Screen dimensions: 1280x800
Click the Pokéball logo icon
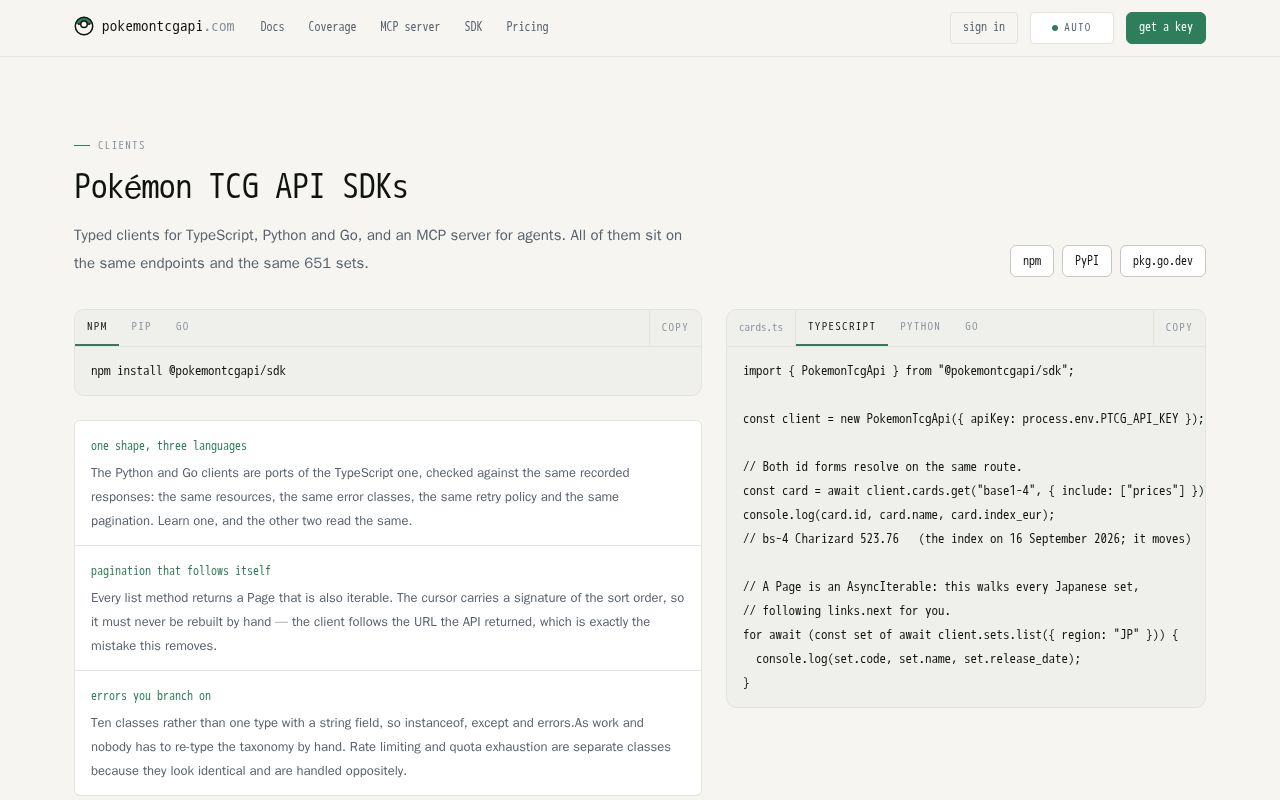[x=84, y=26]
